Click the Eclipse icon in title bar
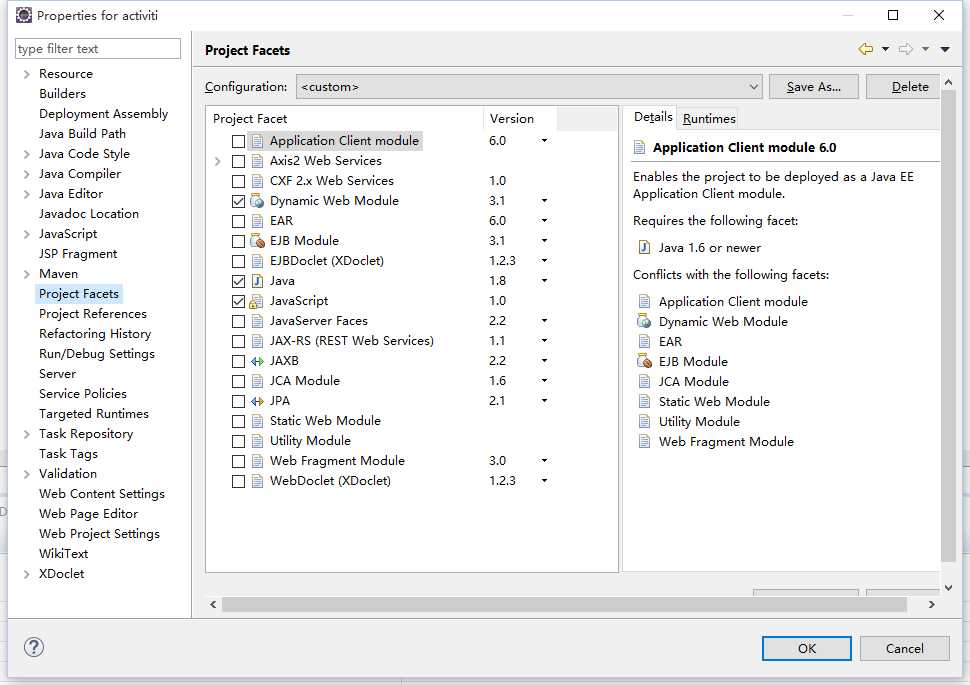This screenshot has width=970, height=685. click(24, 15)
